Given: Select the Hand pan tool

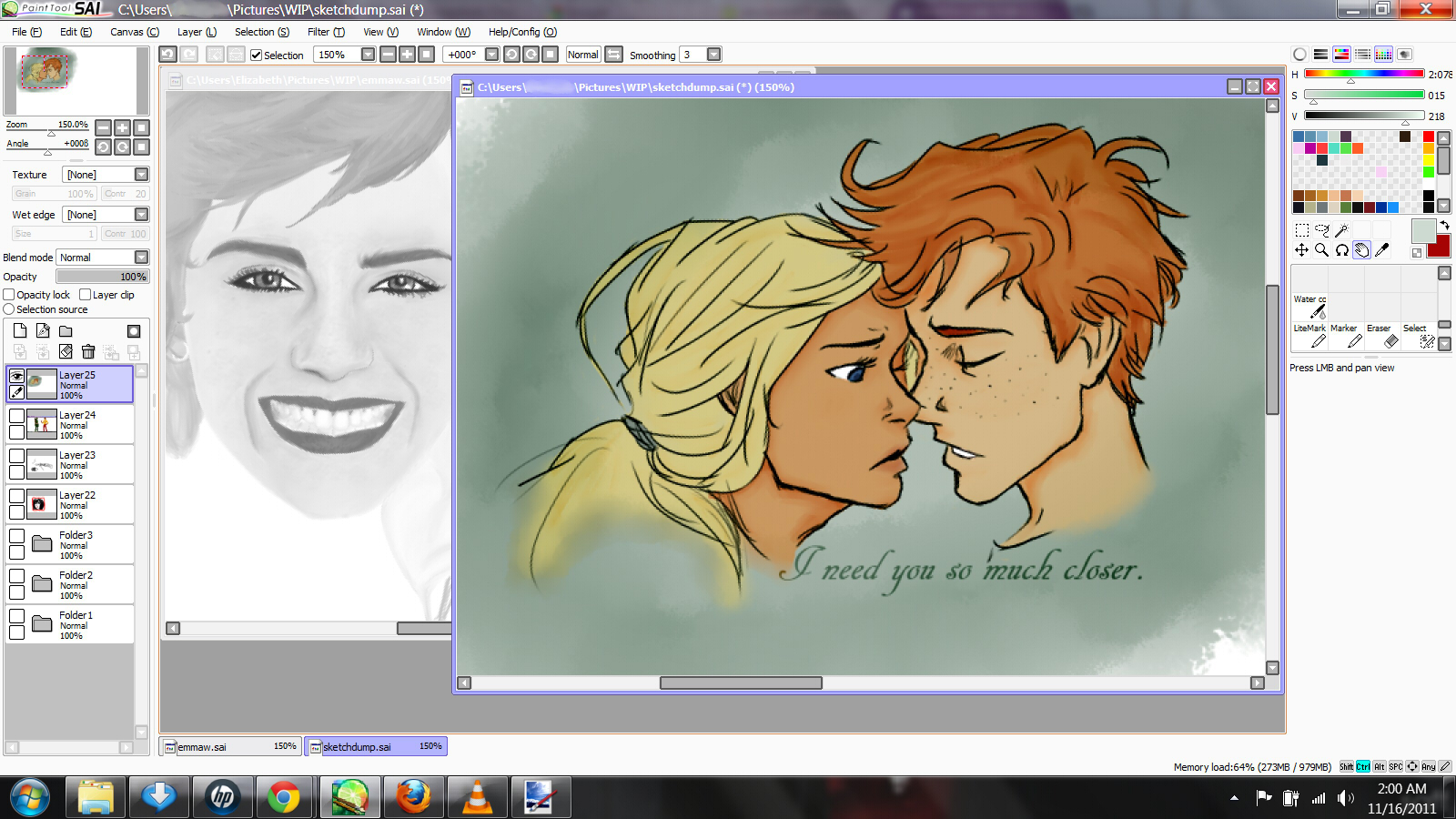Looking at the screenshot, I should click(1362, 250).
